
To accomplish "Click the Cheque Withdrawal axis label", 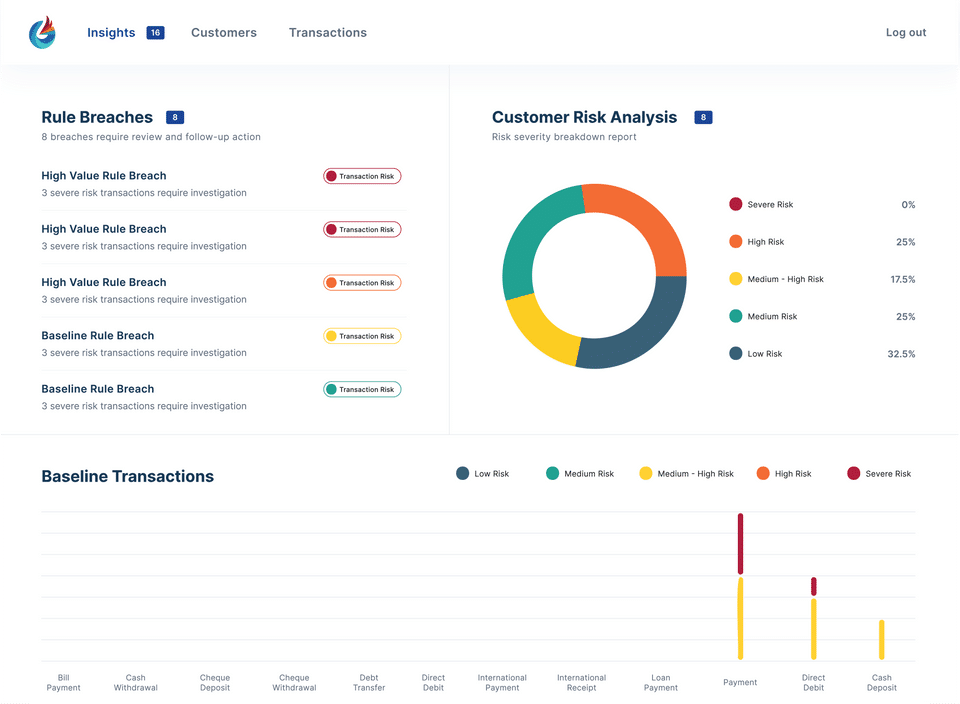I will click(x=294, y=683).
